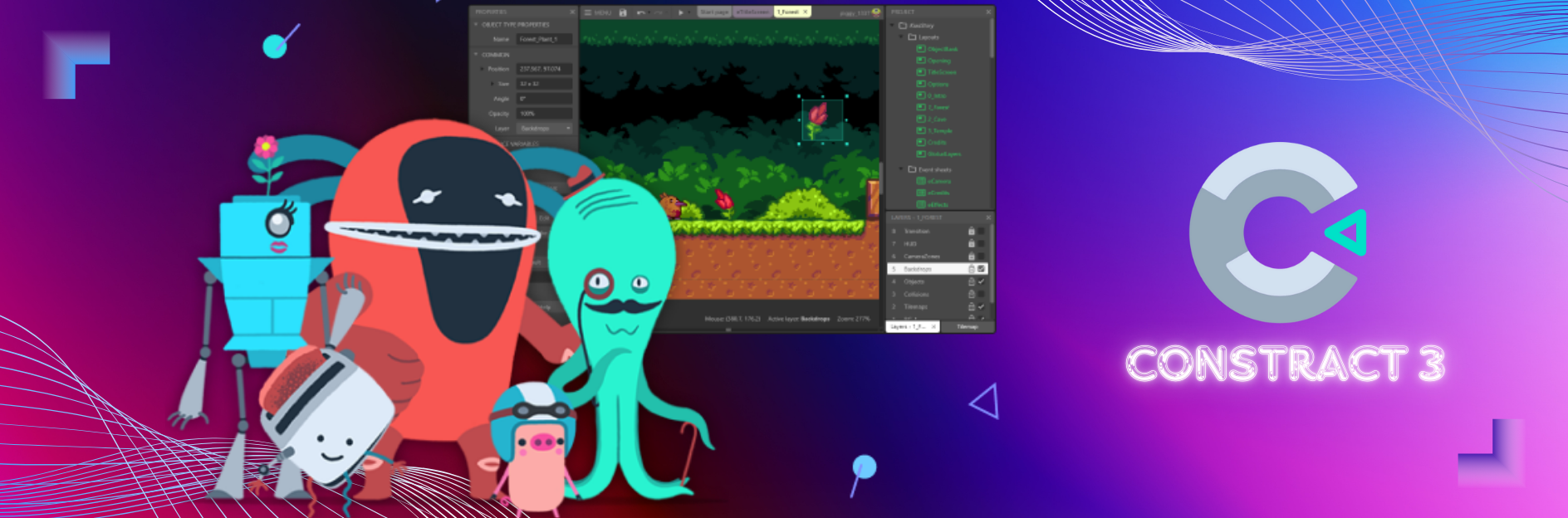Toggle visibility checkbox of Backdrops layer
The image size is (1568, 518).
[982, 269]
